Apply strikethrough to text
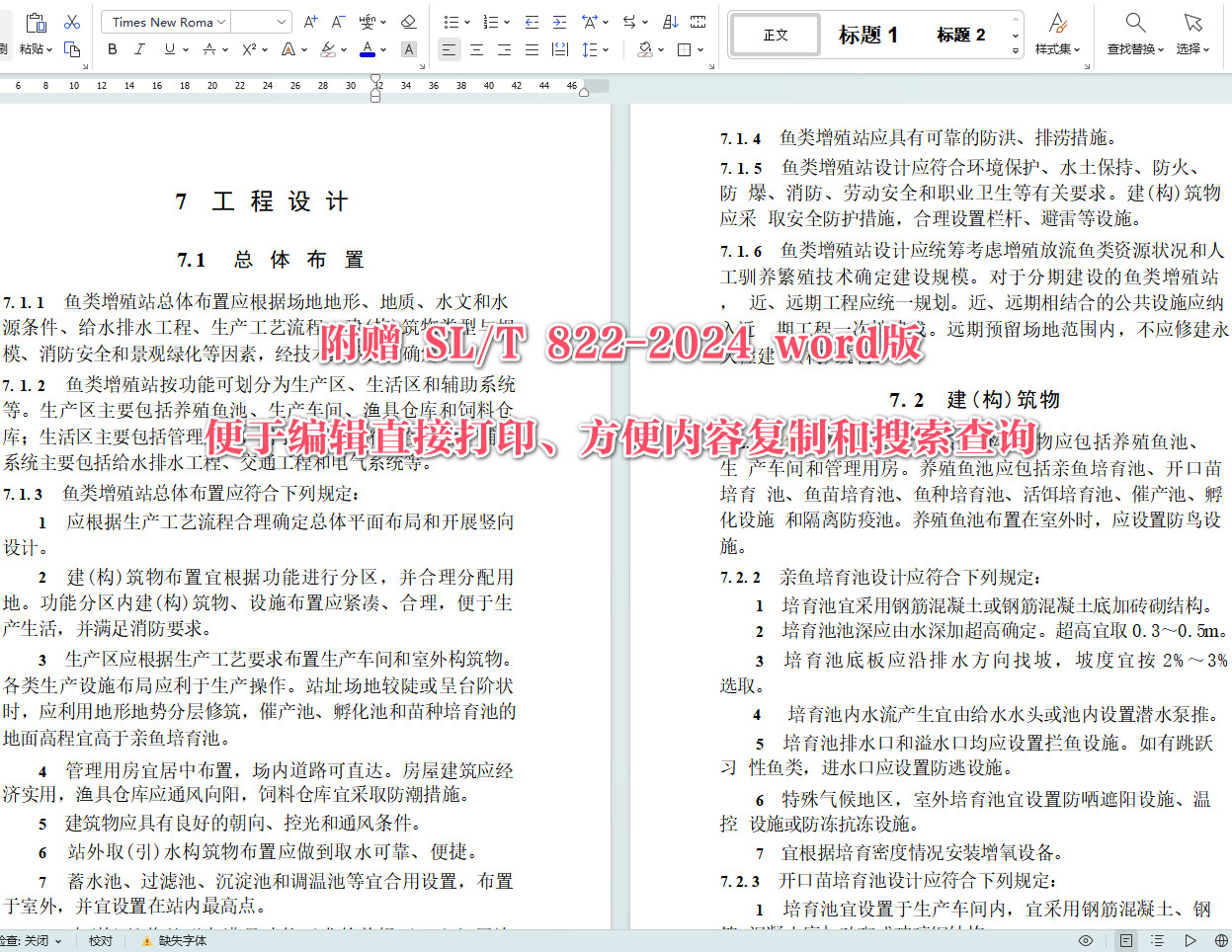The width and height of the screenshot is (1232, 952). [209, 48]
